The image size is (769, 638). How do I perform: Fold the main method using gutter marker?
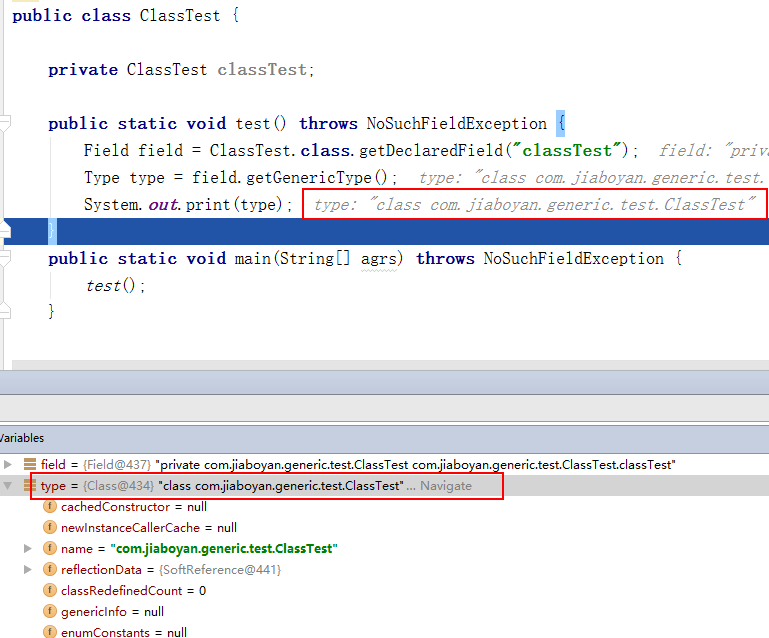(x=5, y=258)
